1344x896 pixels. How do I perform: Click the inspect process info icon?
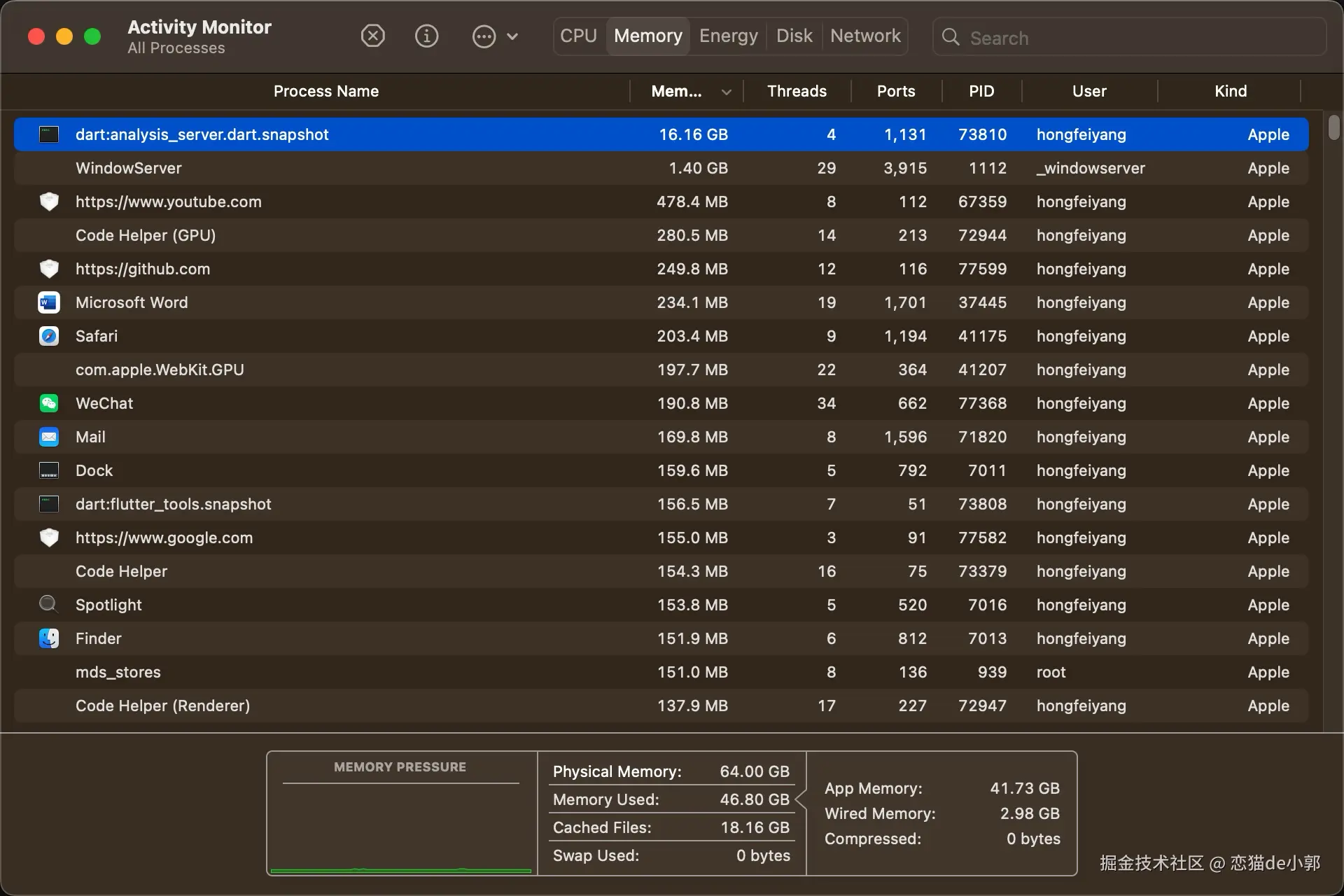[426, 36]
